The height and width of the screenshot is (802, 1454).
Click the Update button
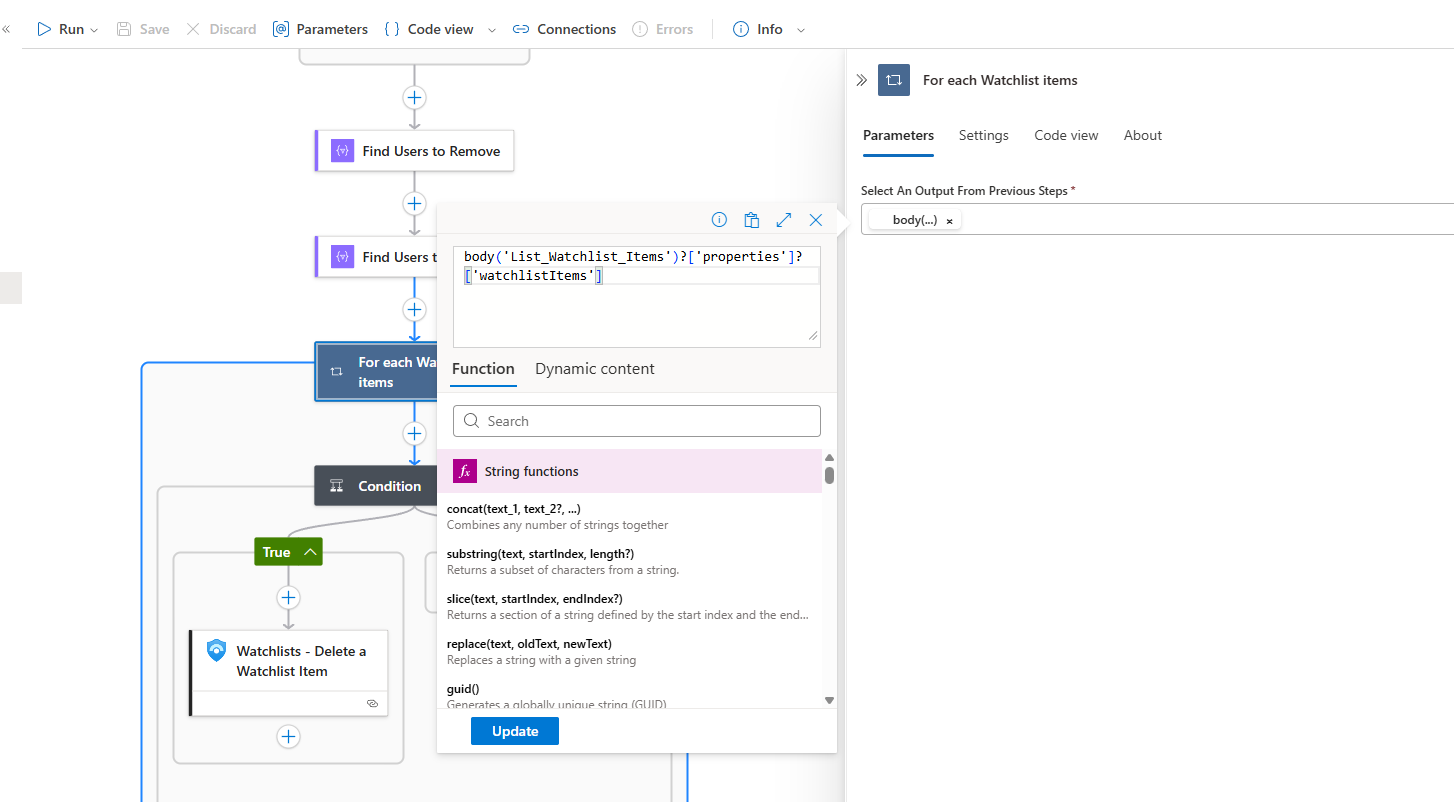[515, 731]
